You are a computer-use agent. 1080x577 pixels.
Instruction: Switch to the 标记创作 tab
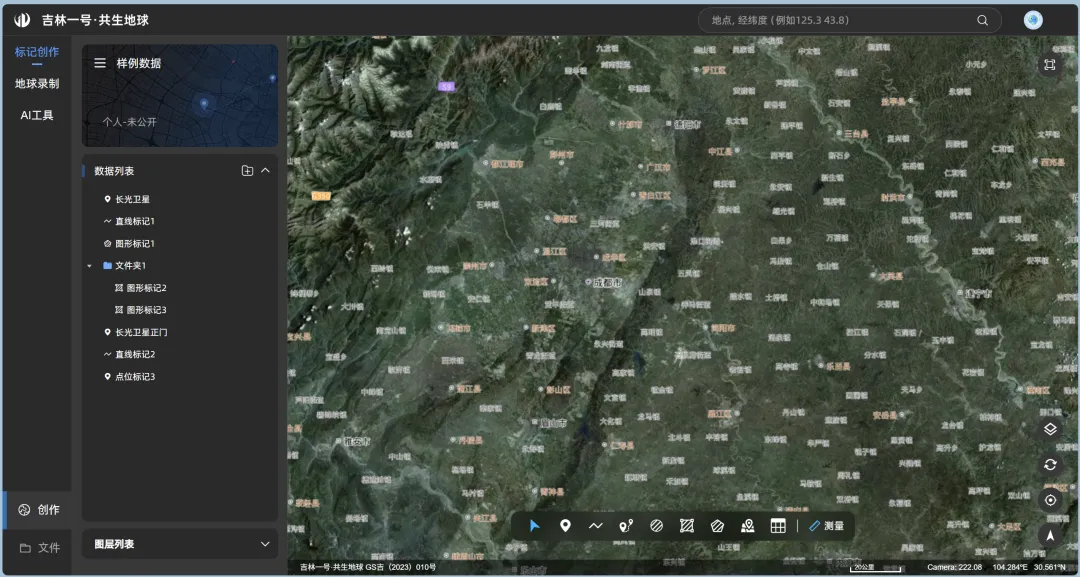pyautogui.click(x=37, y=52)
